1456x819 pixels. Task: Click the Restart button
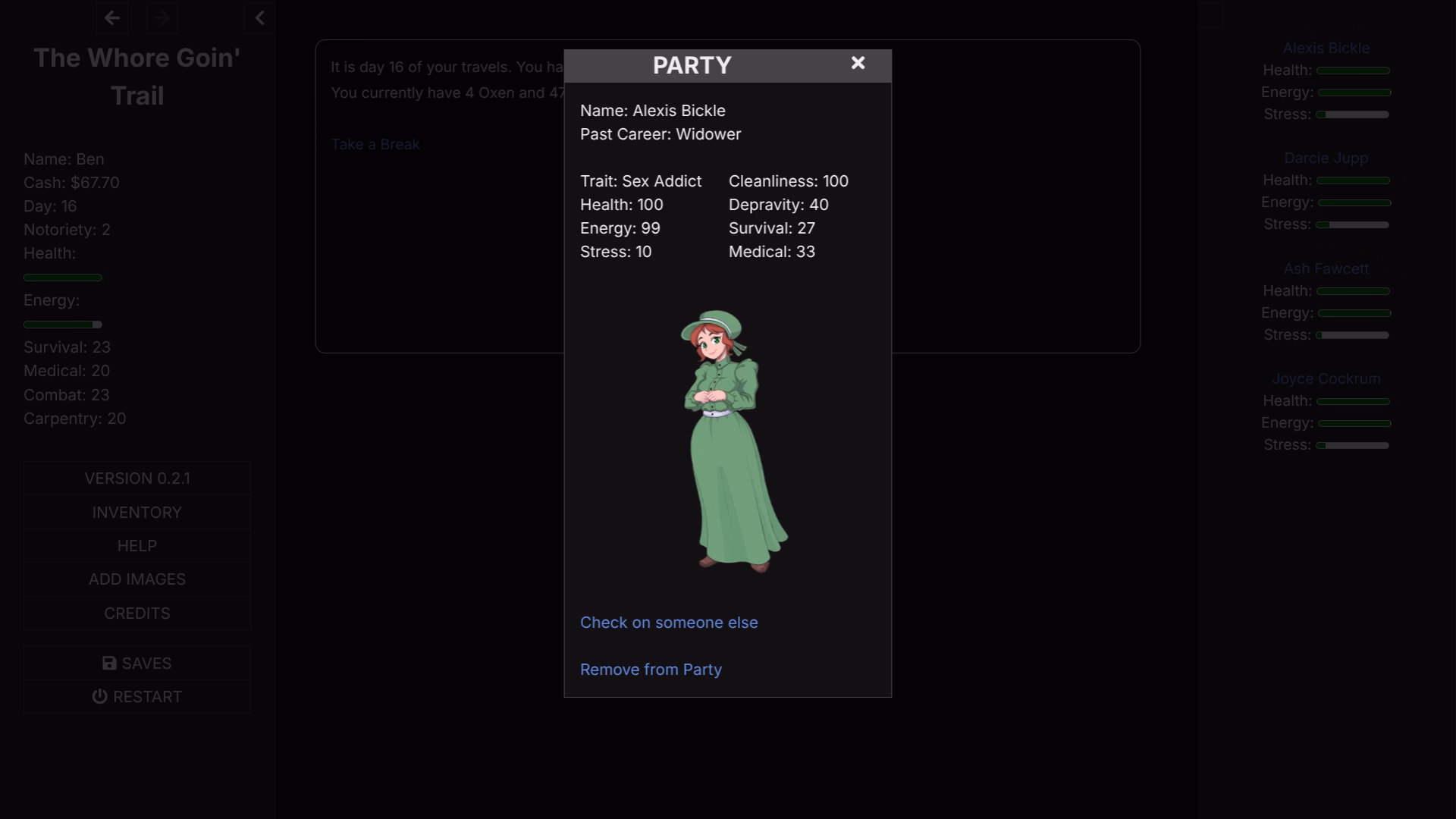click(x=137, y=697)
